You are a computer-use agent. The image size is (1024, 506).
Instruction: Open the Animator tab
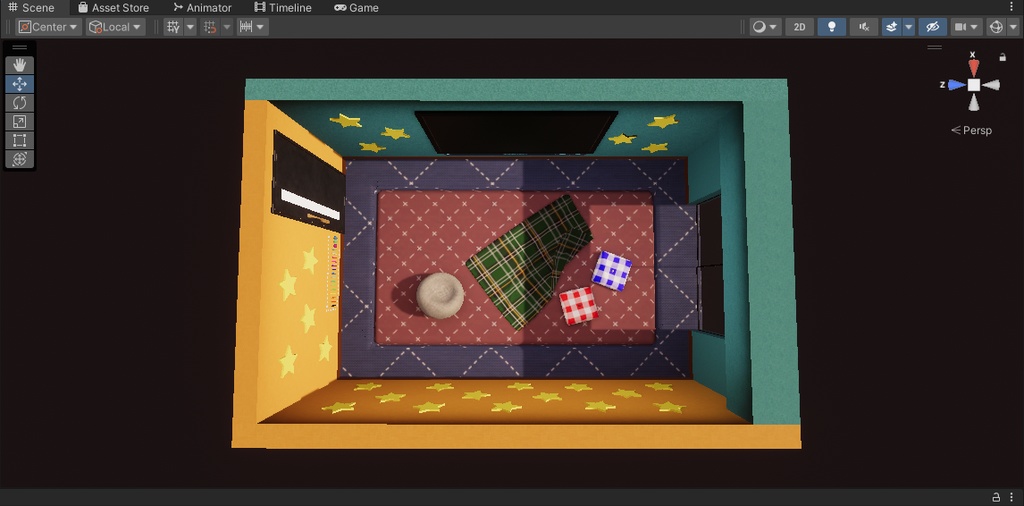point(202,8)
